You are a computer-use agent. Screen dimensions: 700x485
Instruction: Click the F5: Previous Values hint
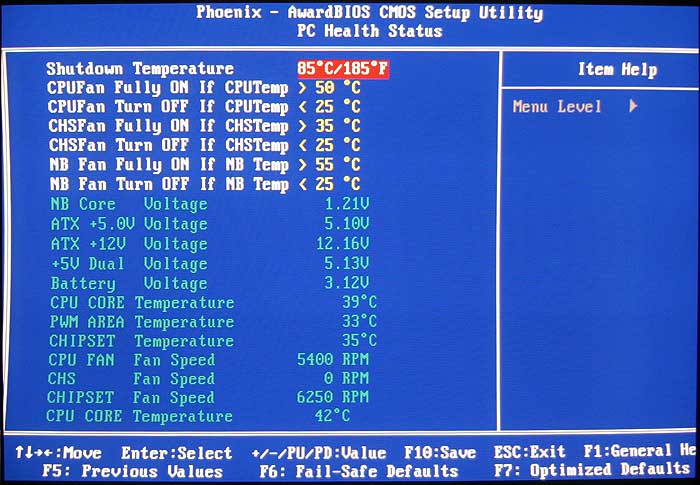coord(133,472)
